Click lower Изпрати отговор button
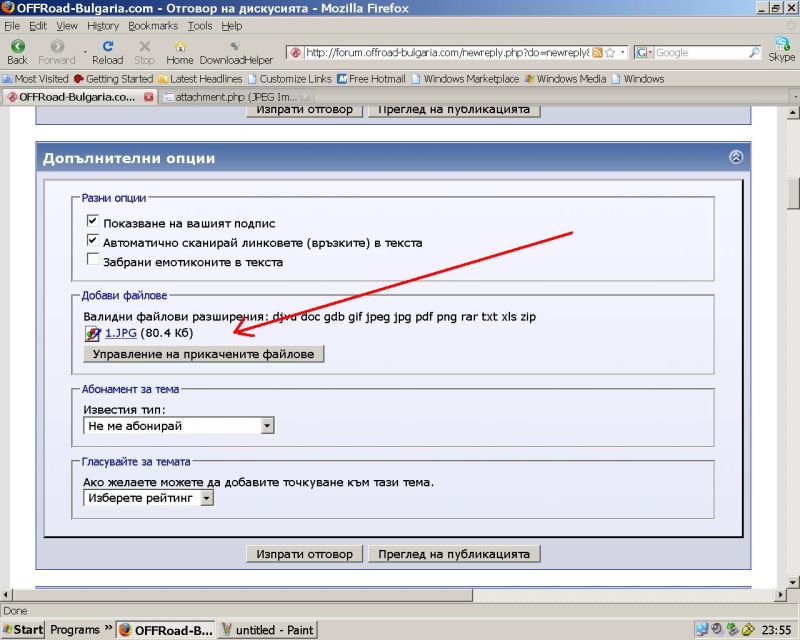Image resolution: width=800 pixels, height=640 pixels. pyautogui.click(x=305, y=554)
